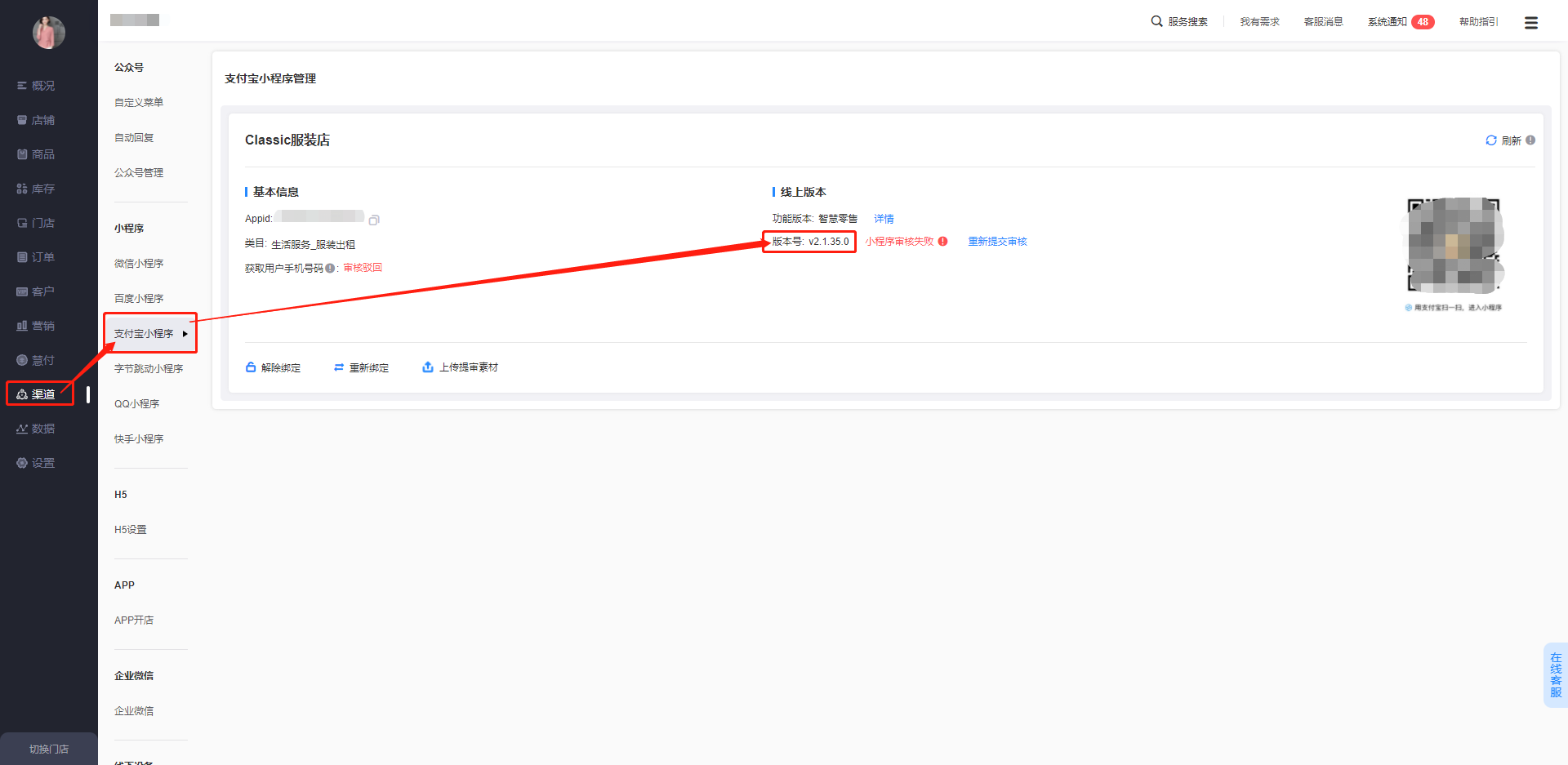Click the 重新绑定 button
The image size is (1568, 765).
tap(361, 367)
